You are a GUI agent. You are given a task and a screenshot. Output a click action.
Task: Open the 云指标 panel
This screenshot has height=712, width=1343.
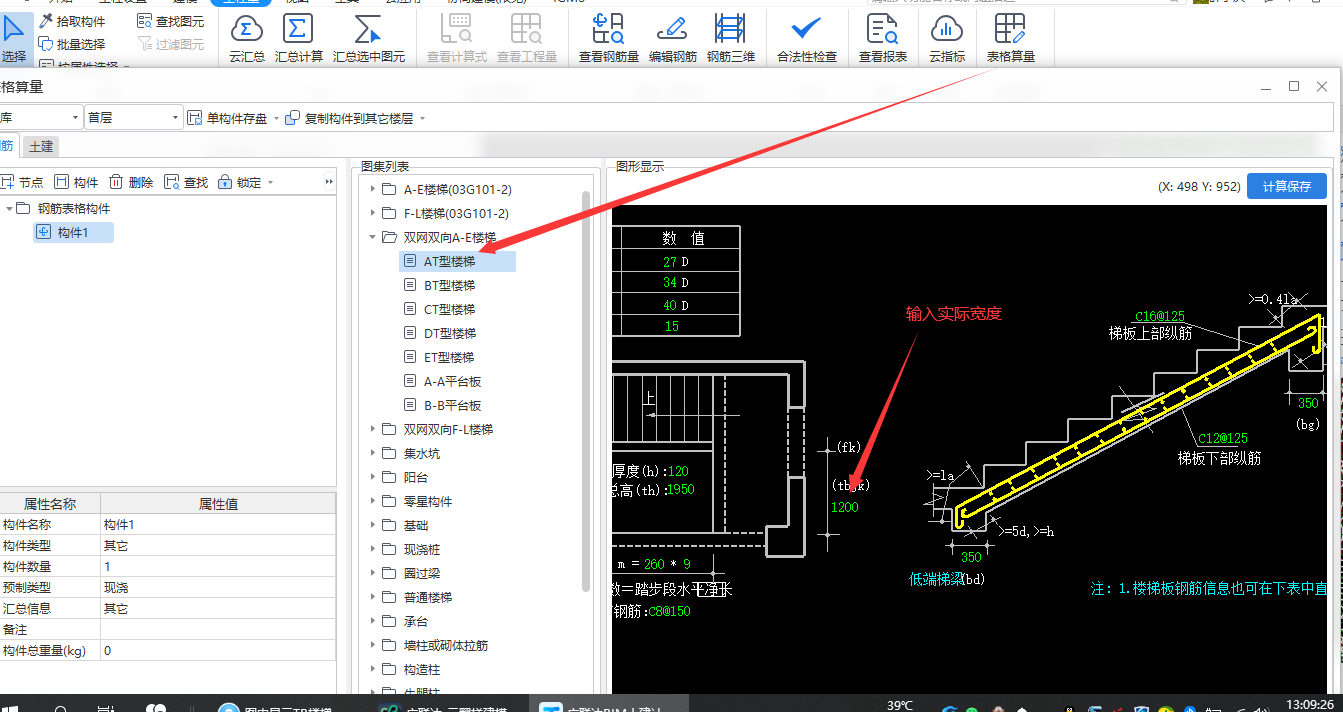coord(946,39)
